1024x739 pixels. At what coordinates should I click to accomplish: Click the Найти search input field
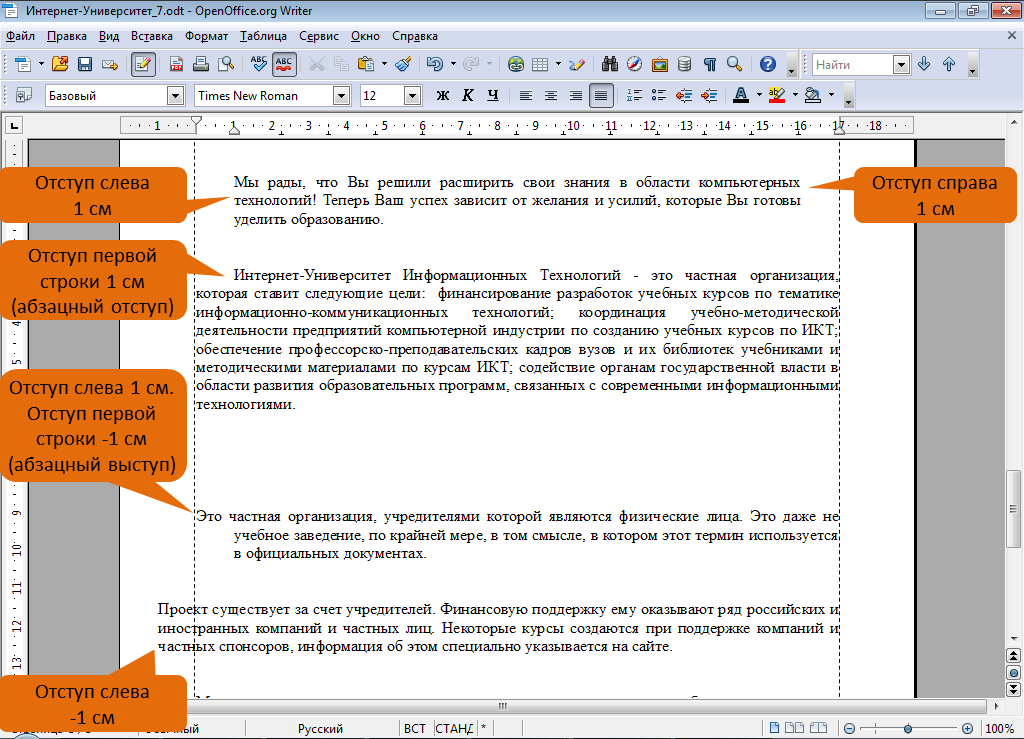853,65
